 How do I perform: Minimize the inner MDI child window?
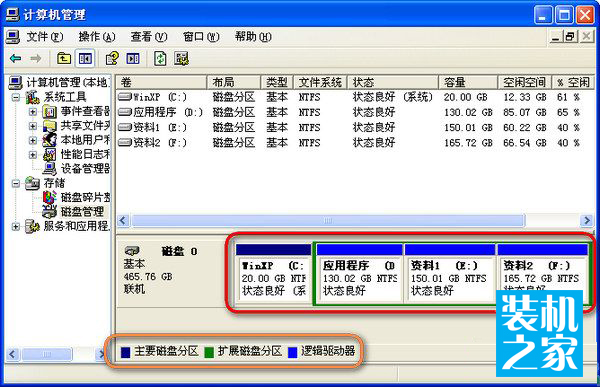557,37
